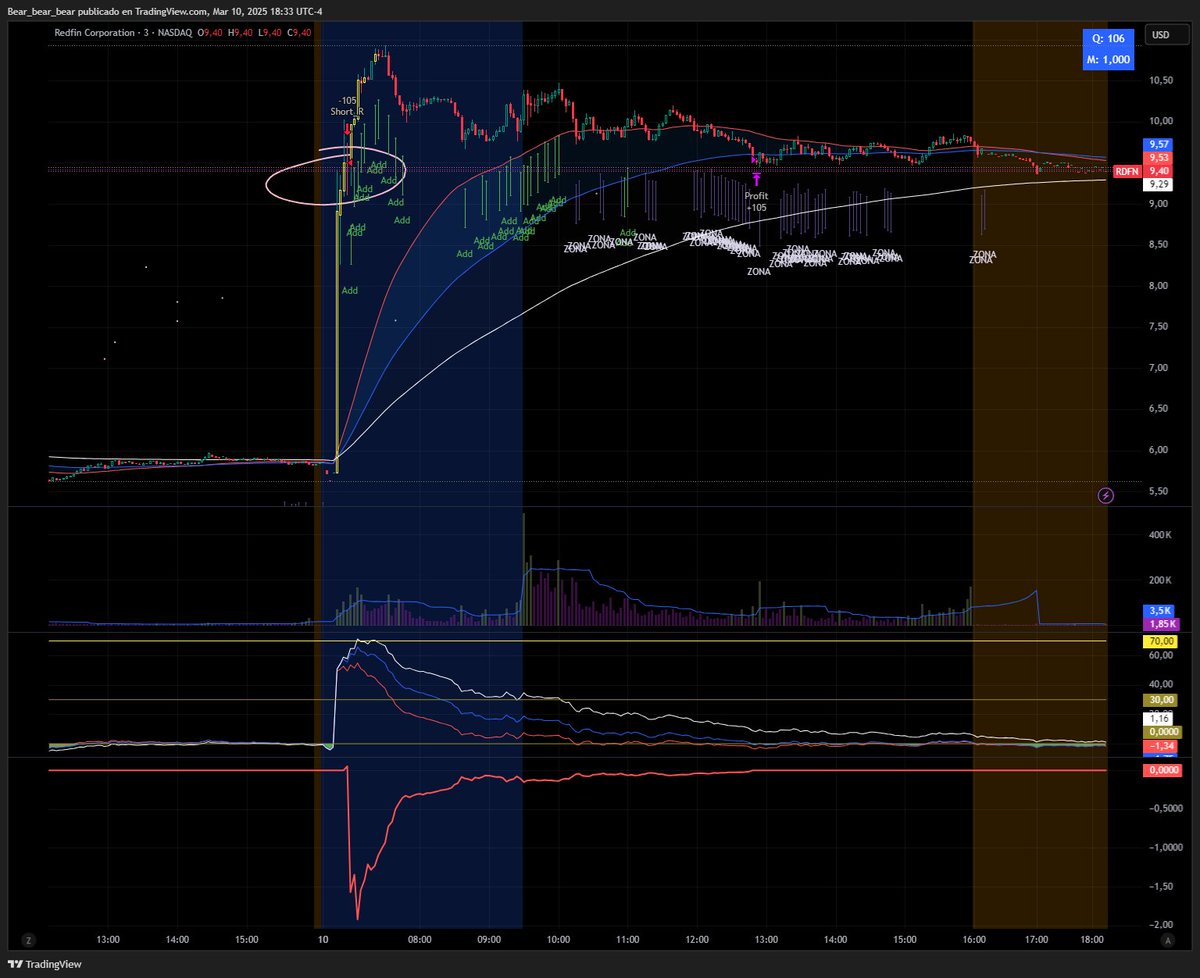Click the blue Q: 106 info box
This screenshot has height=978, width=1200.
[x=1108, y=49]
